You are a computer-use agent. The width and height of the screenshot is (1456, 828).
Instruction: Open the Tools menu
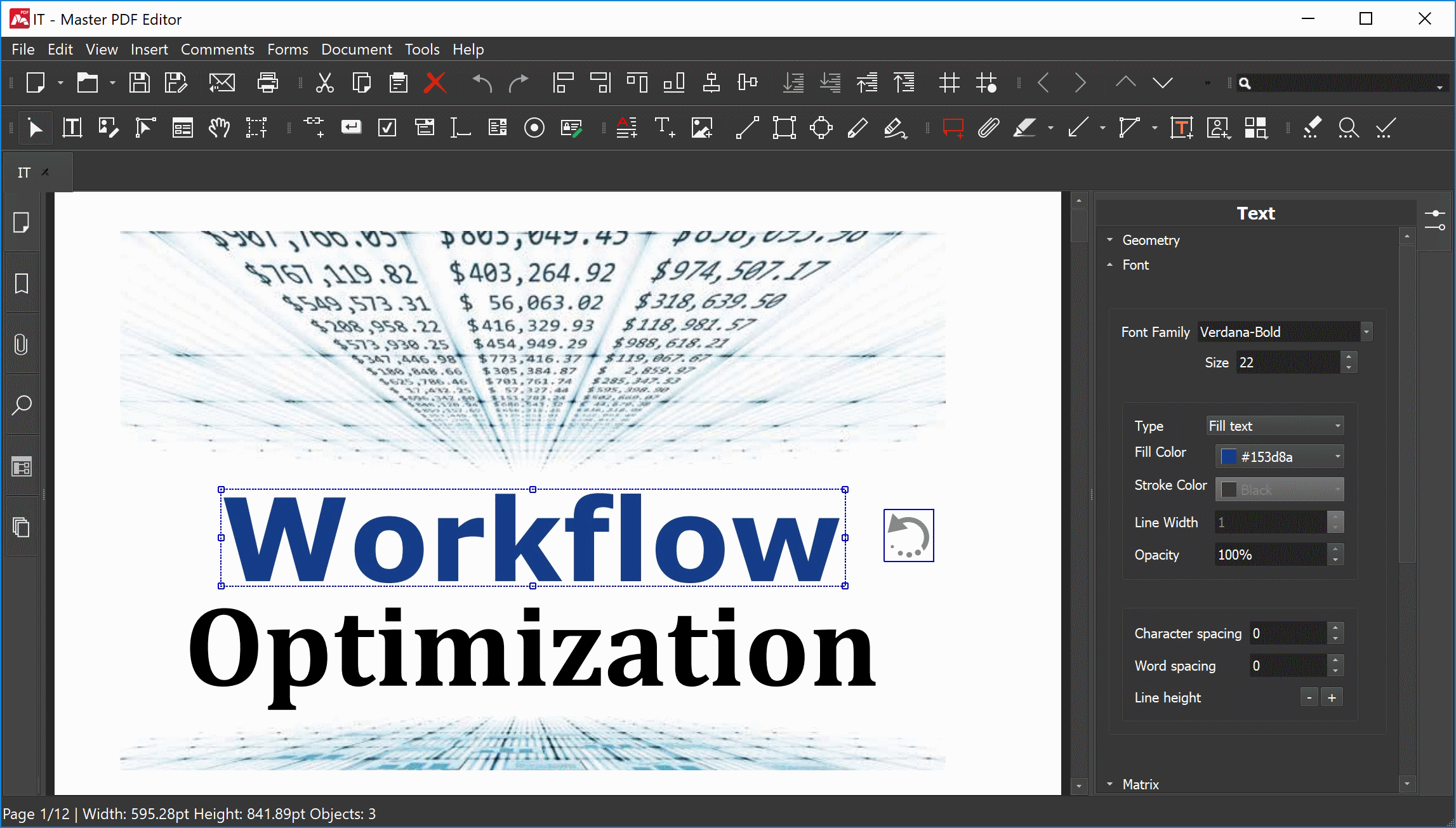coord(422,48)
